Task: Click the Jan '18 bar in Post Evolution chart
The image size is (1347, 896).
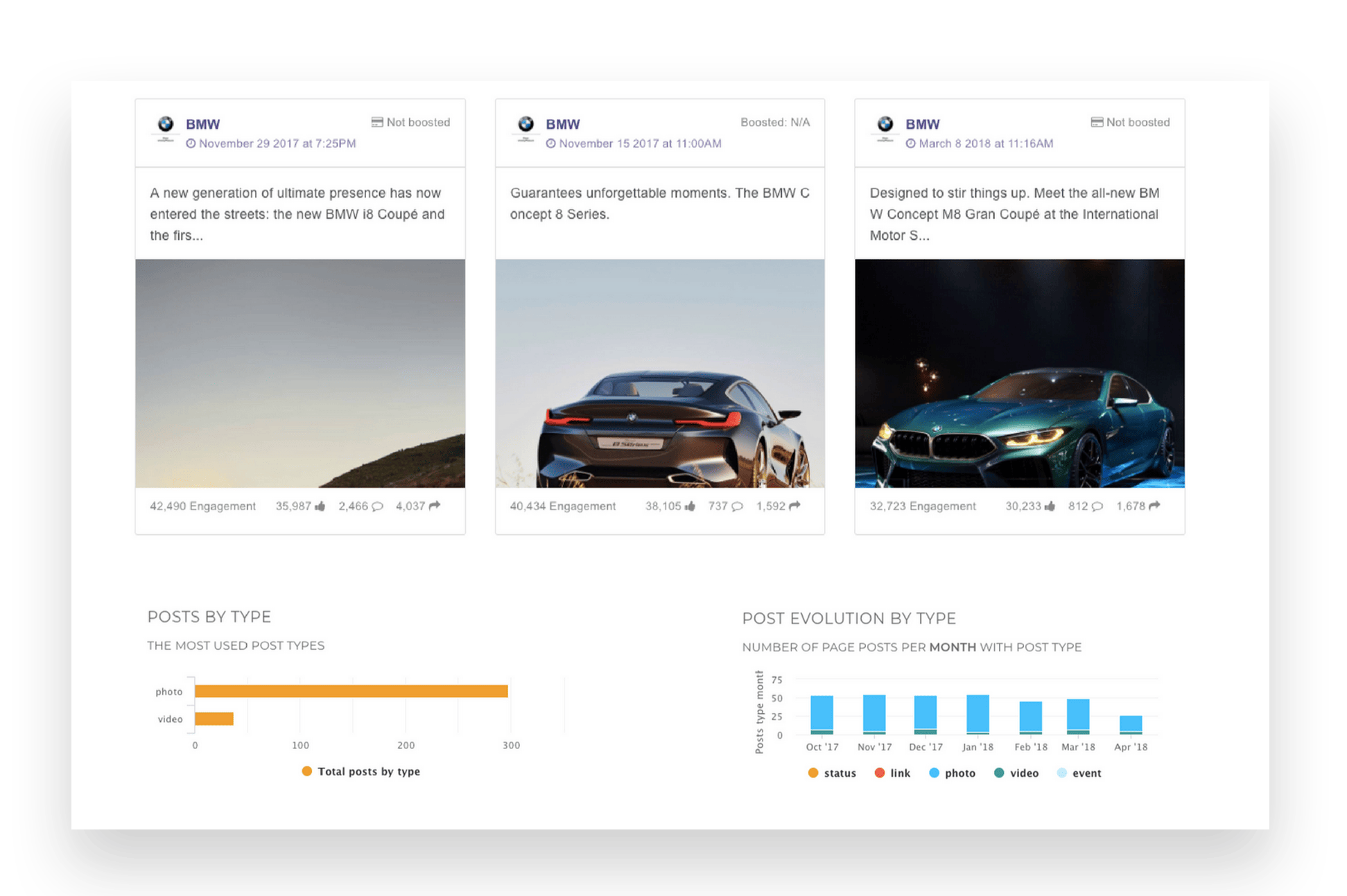Action: pyautogui.click(x=977, y=714)
